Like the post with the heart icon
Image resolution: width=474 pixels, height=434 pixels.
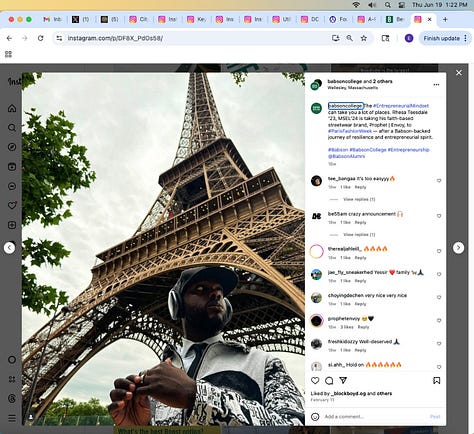click(x=315, y=380)
